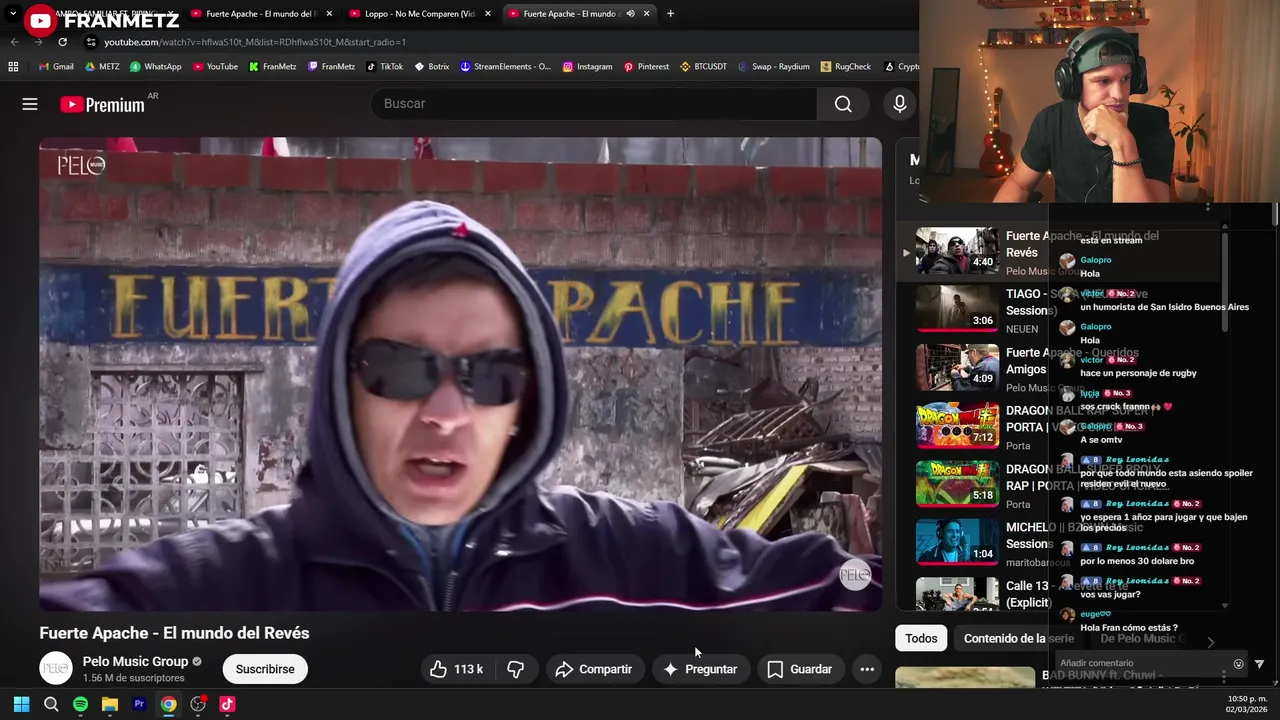This screenshot has width=1280, height=720.
Task: Open File Explorer from the taskbar
Action: click(110, 704)
